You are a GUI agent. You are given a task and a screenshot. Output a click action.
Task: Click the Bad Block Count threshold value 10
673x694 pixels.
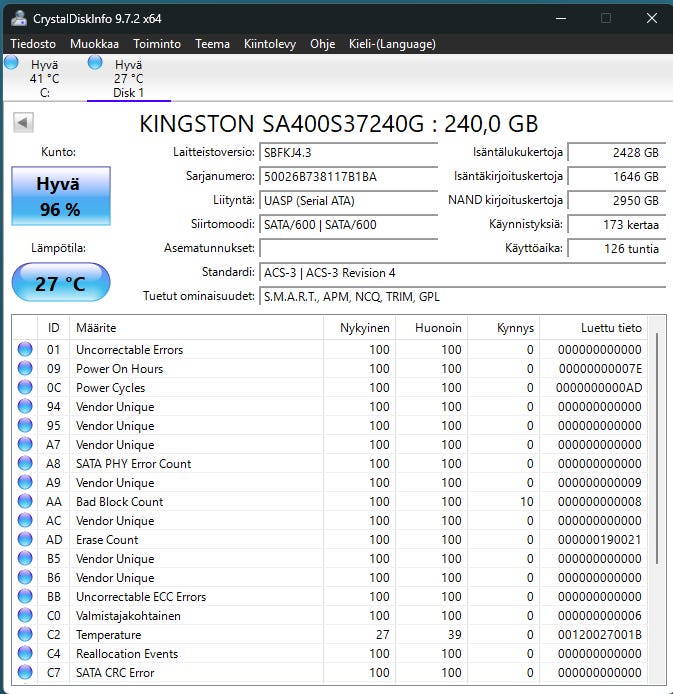click(x=527, y=502)
